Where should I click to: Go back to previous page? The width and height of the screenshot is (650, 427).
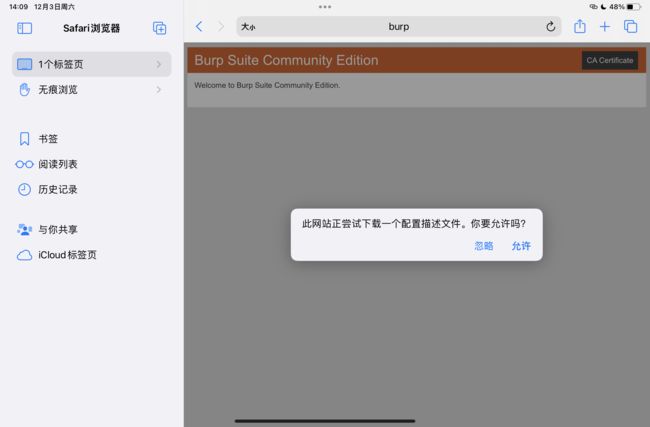tap(199, 27)
